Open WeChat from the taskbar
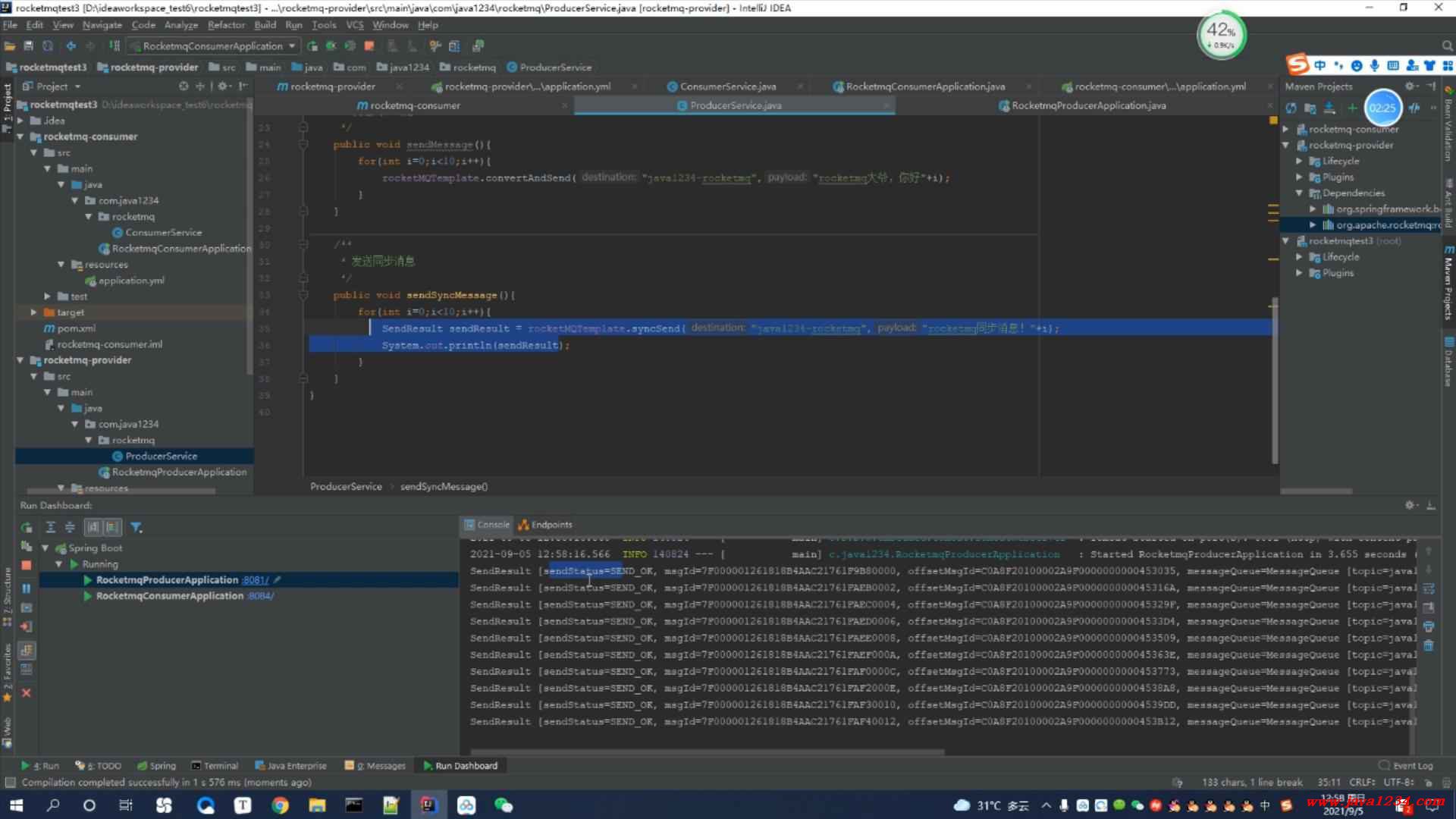Image resolution: width=1456 pixels, height=819 pixels. click(x=504, y=805)
